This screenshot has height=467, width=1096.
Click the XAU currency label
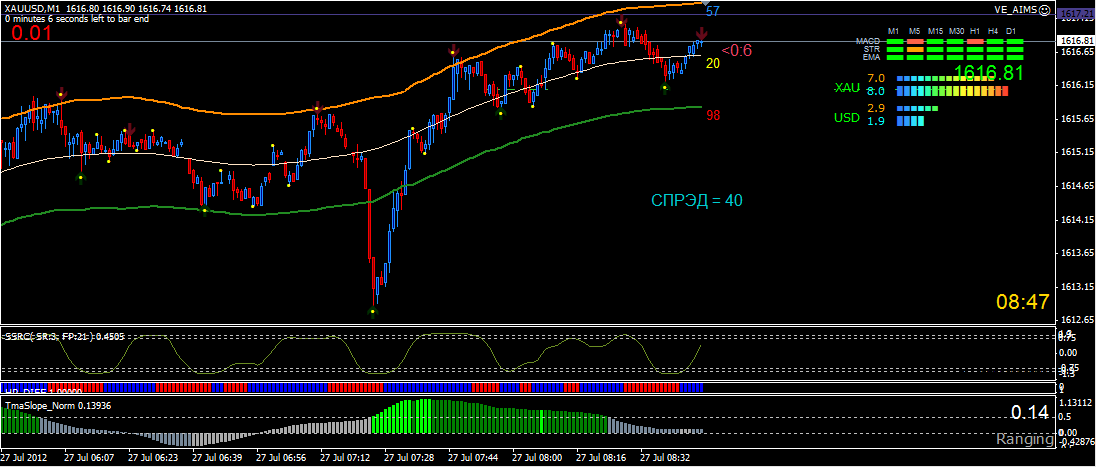tap(846, 88)
